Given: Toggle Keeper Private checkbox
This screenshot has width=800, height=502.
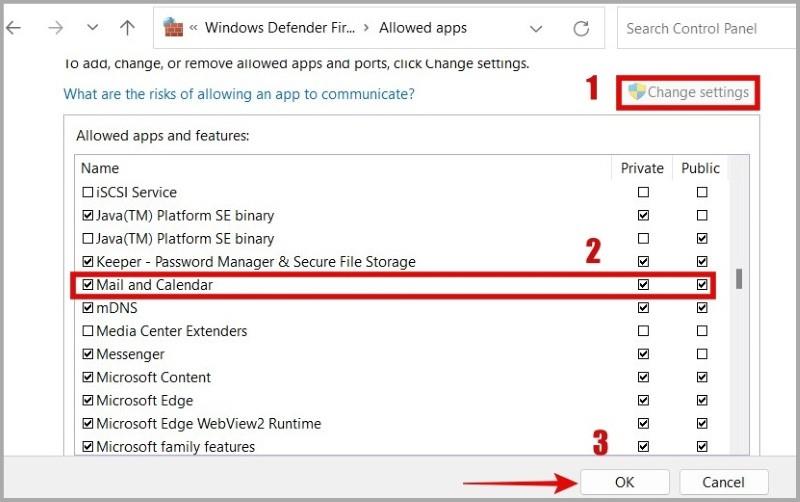Looking at the screenshot, I should point(643,262).
